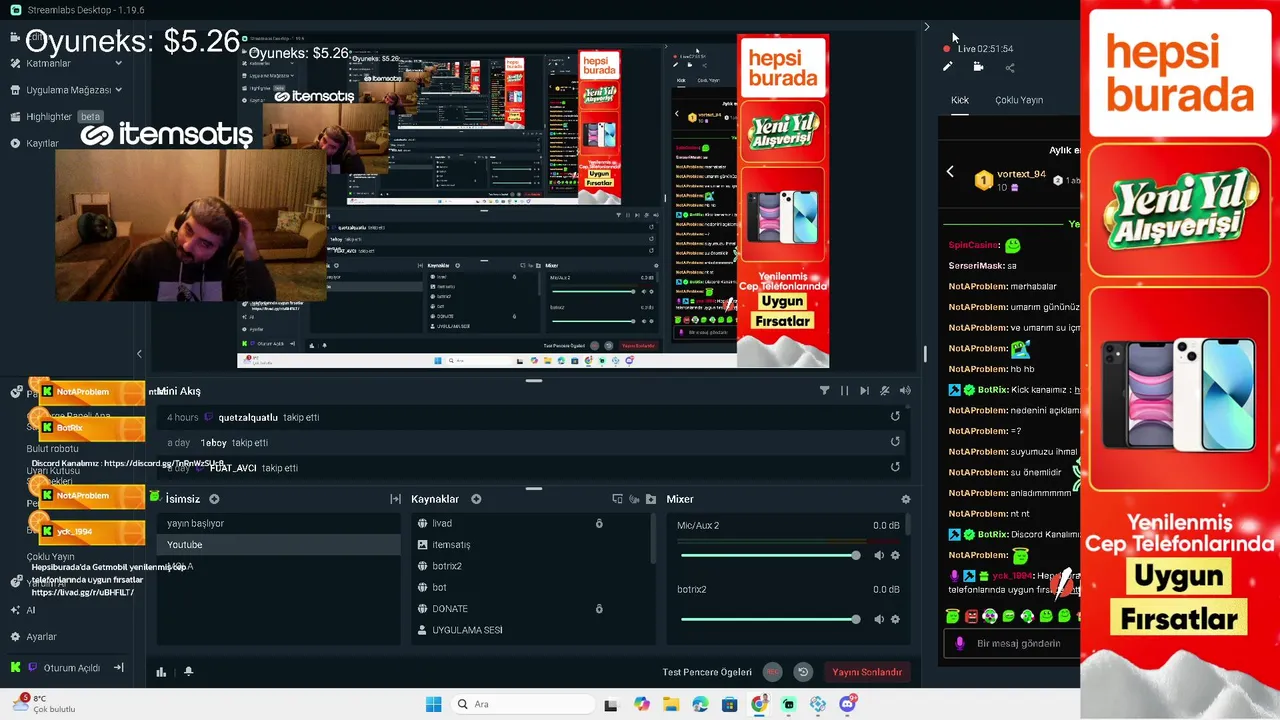Replay the quetzalquatlu follow alert
The width and height of the screenshot is (1280, 720).
point(895,417)
